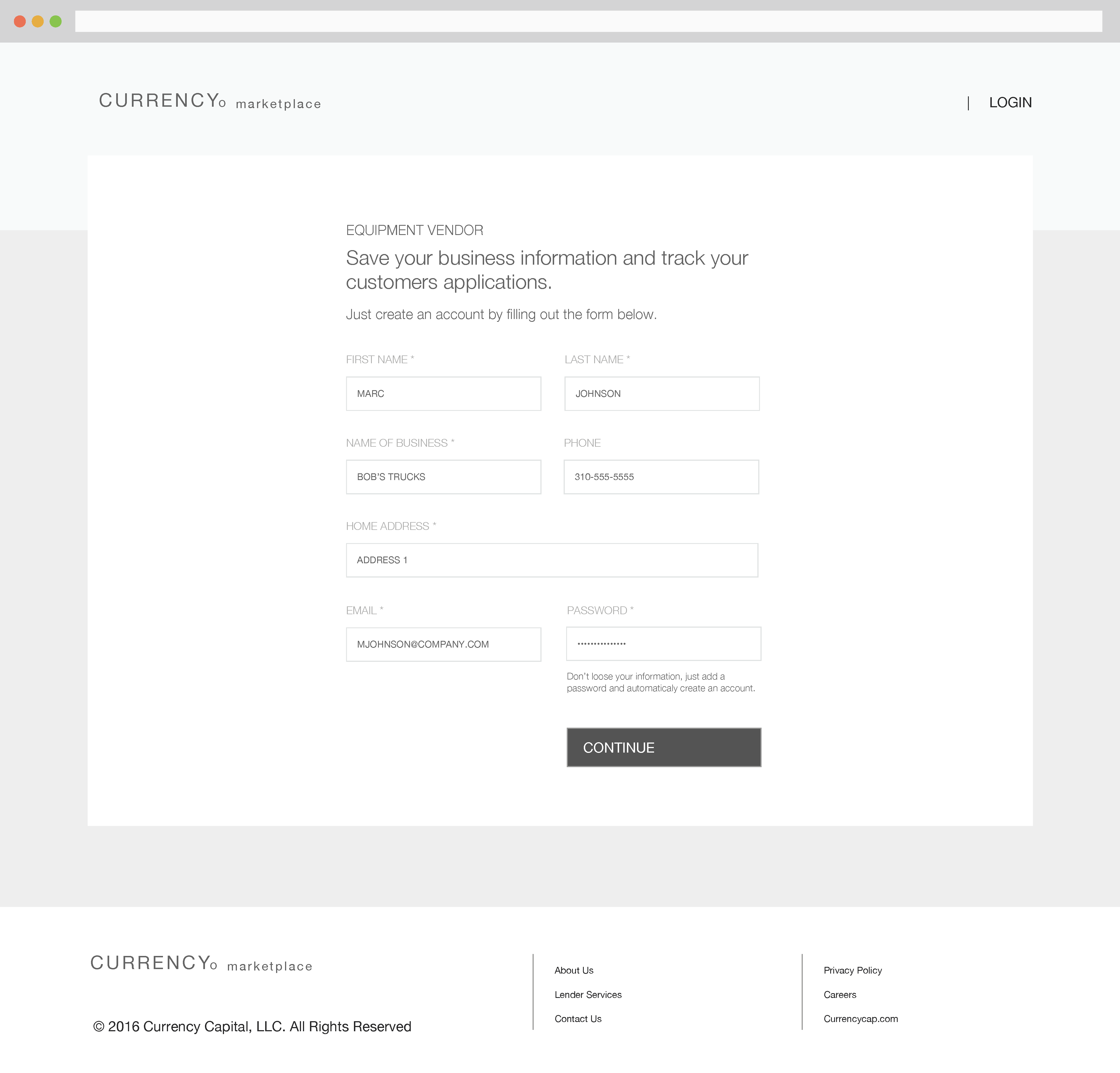
Task: Open the Lender Services page
Action: [588, 994]
